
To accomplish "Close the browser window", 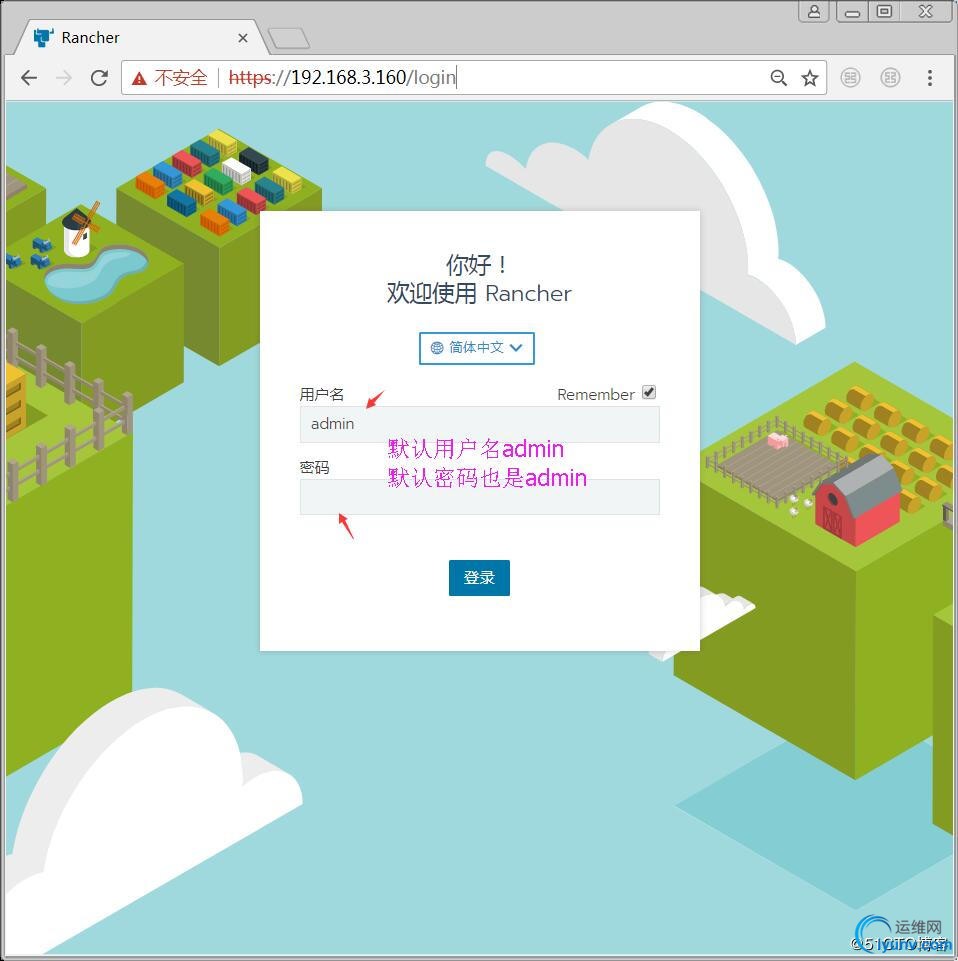I will point(926,11).
